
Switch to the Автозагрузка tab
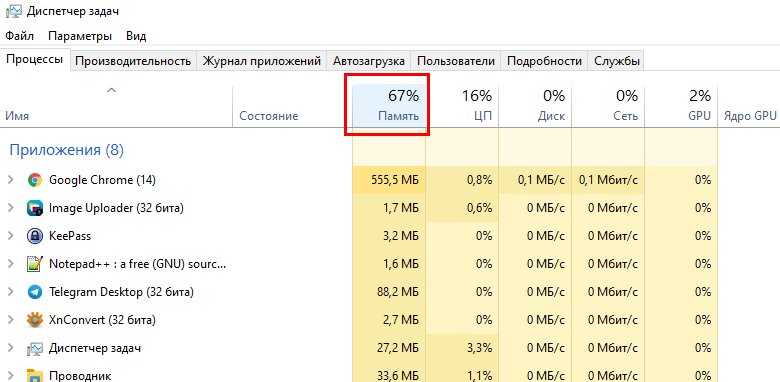[x=369, y=61]
